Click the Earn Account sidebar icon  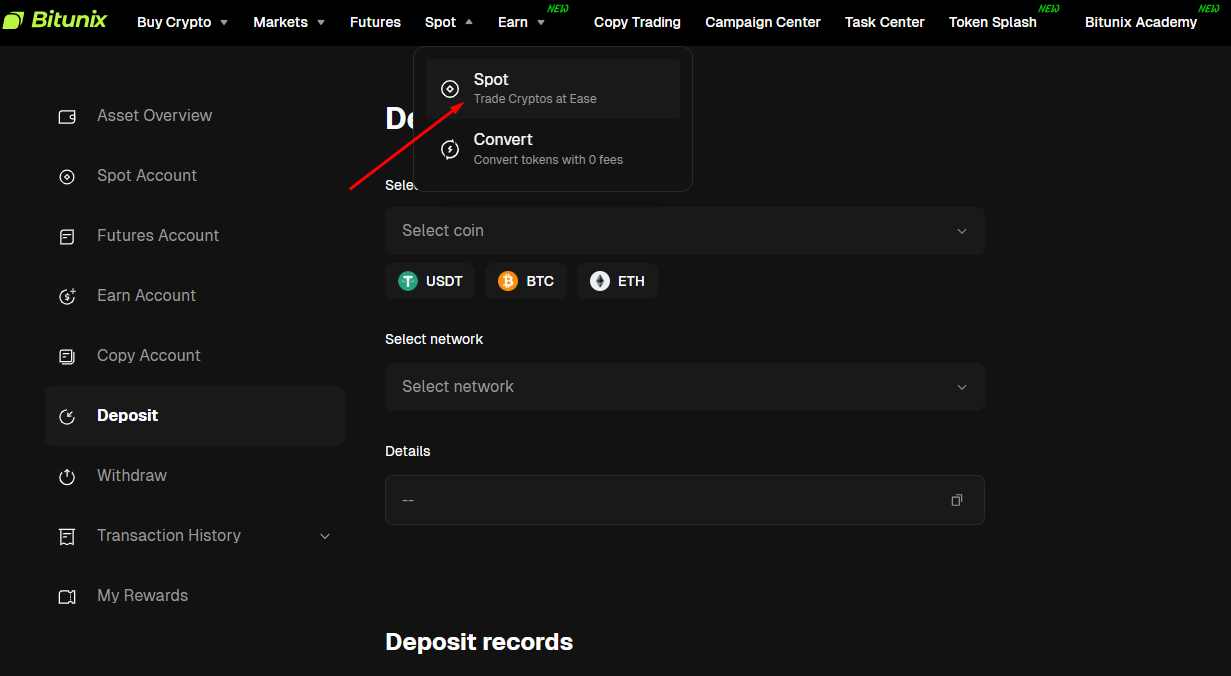67,296
